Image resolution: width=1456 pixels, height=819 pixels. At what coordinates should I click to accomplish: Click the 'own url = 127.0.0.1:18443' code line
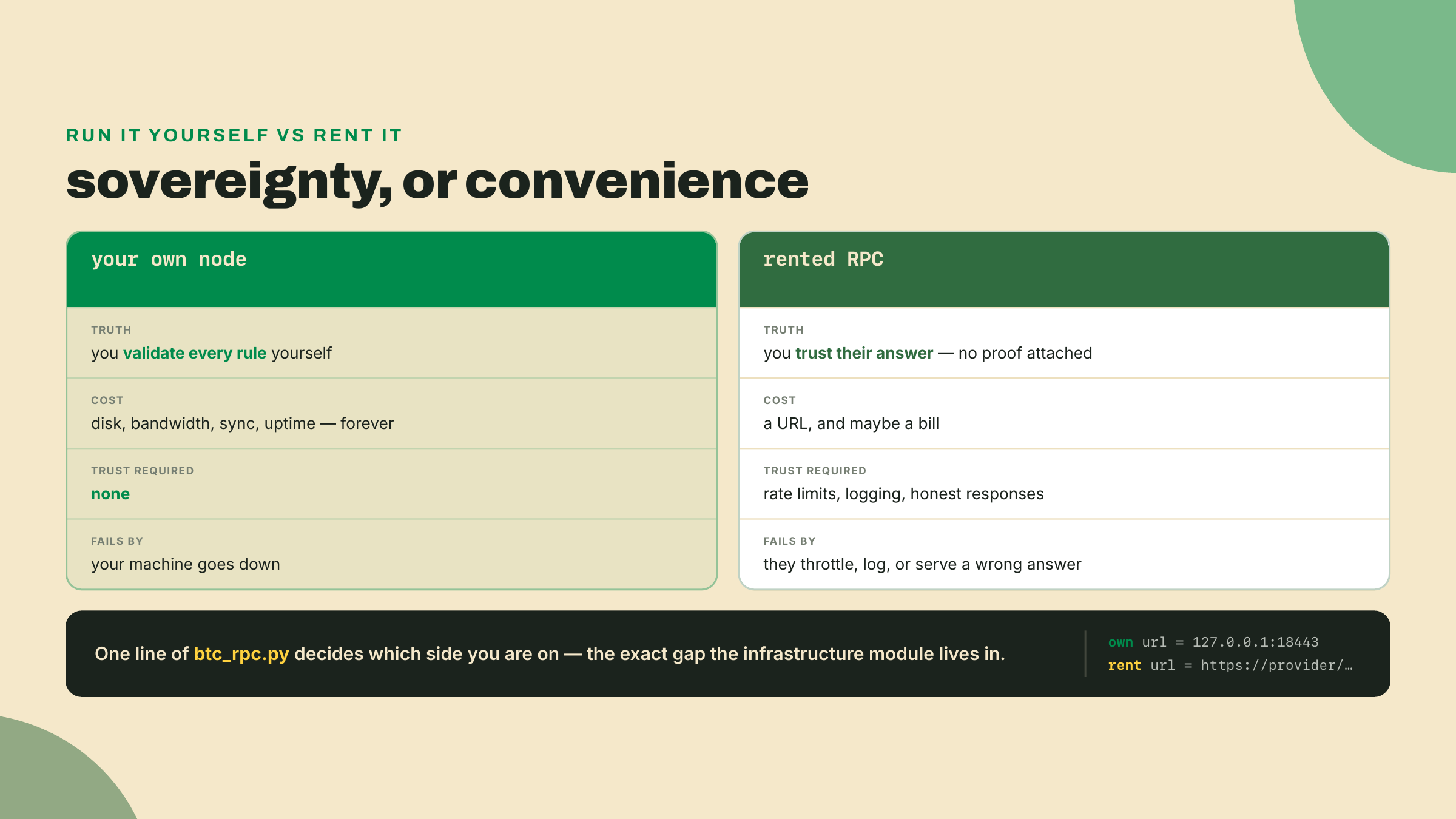coord(1213,642)
